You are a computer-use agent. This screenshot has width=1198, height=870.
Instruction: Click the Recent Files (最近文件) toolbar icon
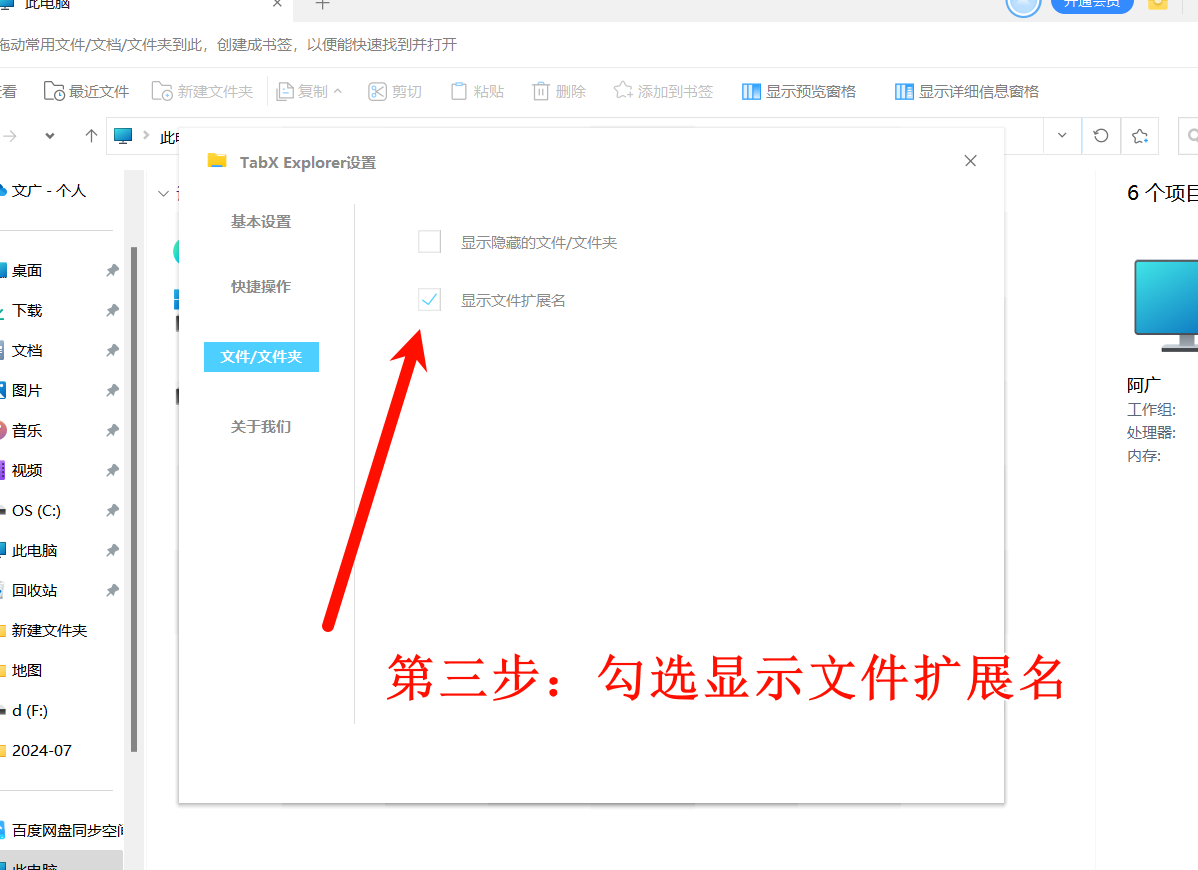click(55, 91)
